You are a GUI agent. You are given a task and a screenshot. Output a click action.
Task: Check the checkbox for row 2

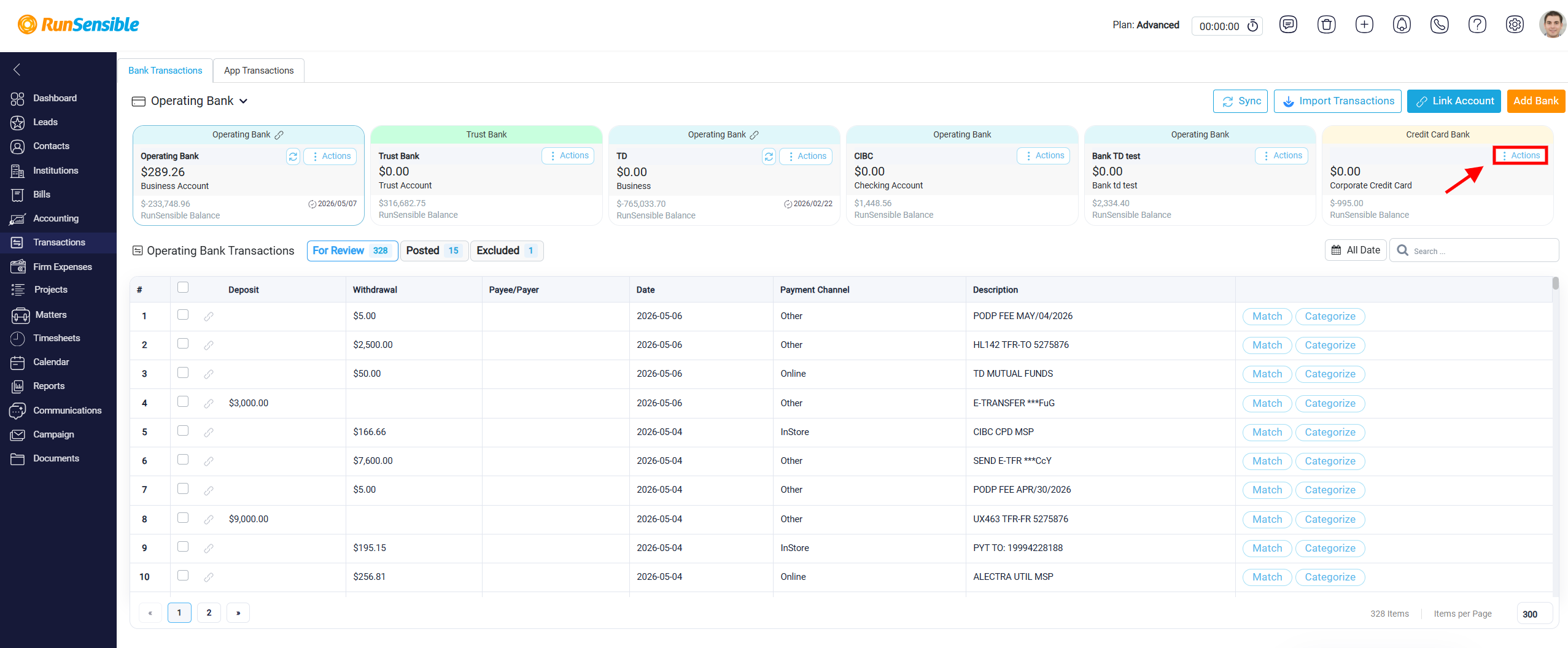(x=183, y=344)
